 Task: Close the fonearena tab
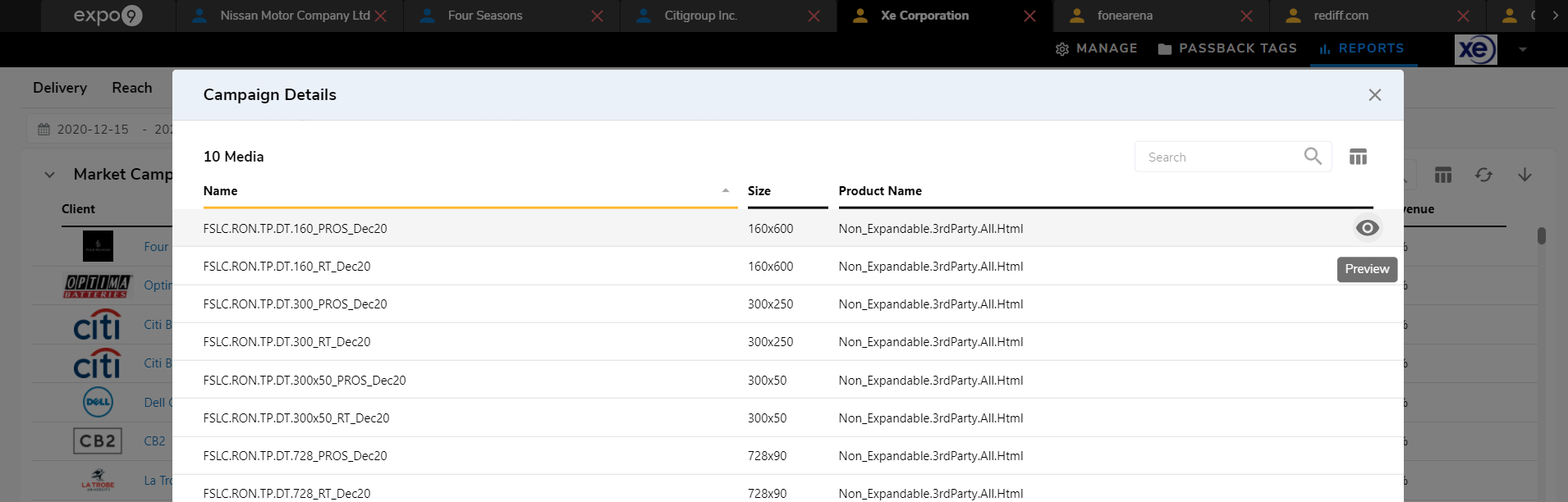[x=1246, y=16]
